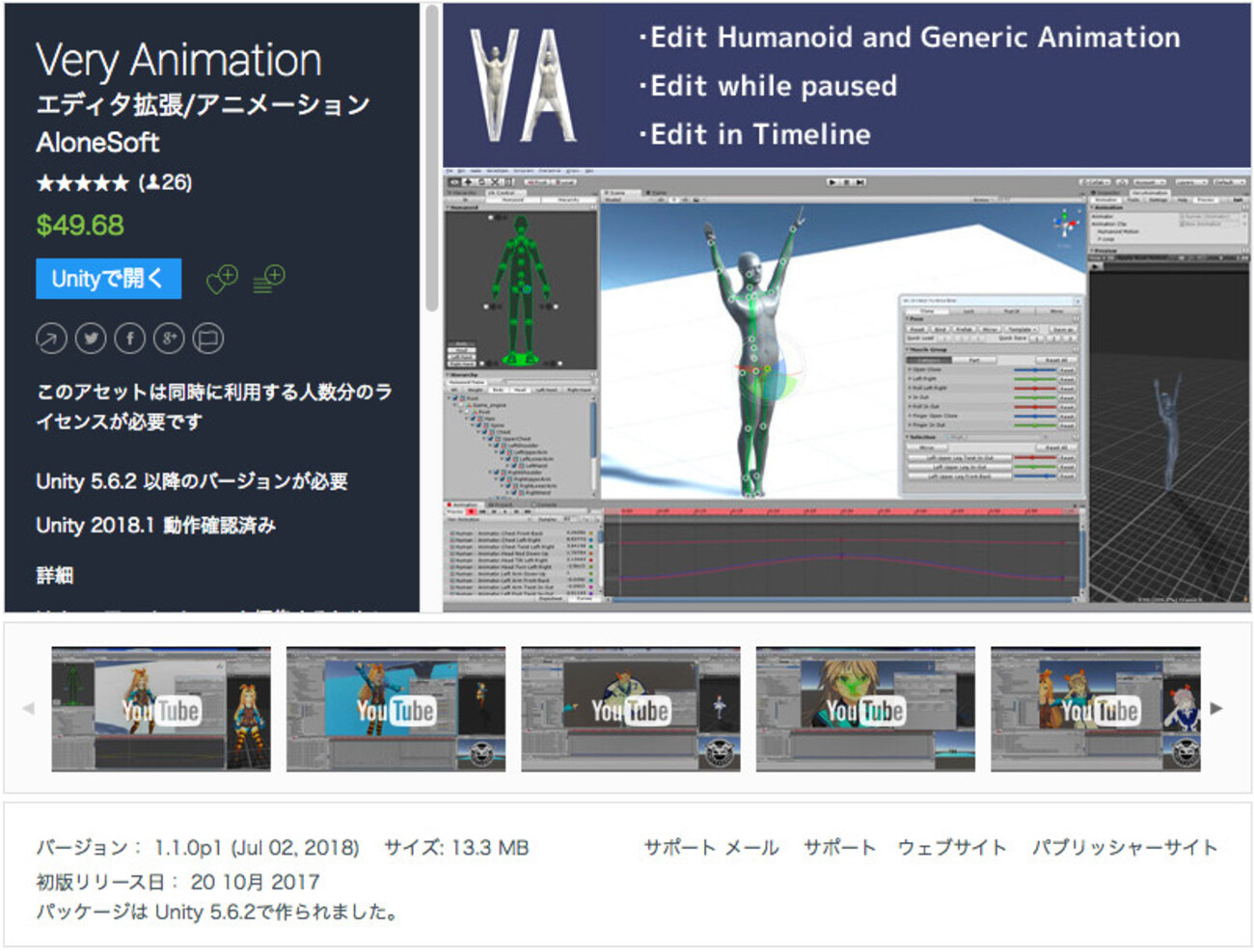The height and width of the screenshot is (952, 1254).
Task: Play the third YouTube video thumbnail
Action: (x=631, y=709)
